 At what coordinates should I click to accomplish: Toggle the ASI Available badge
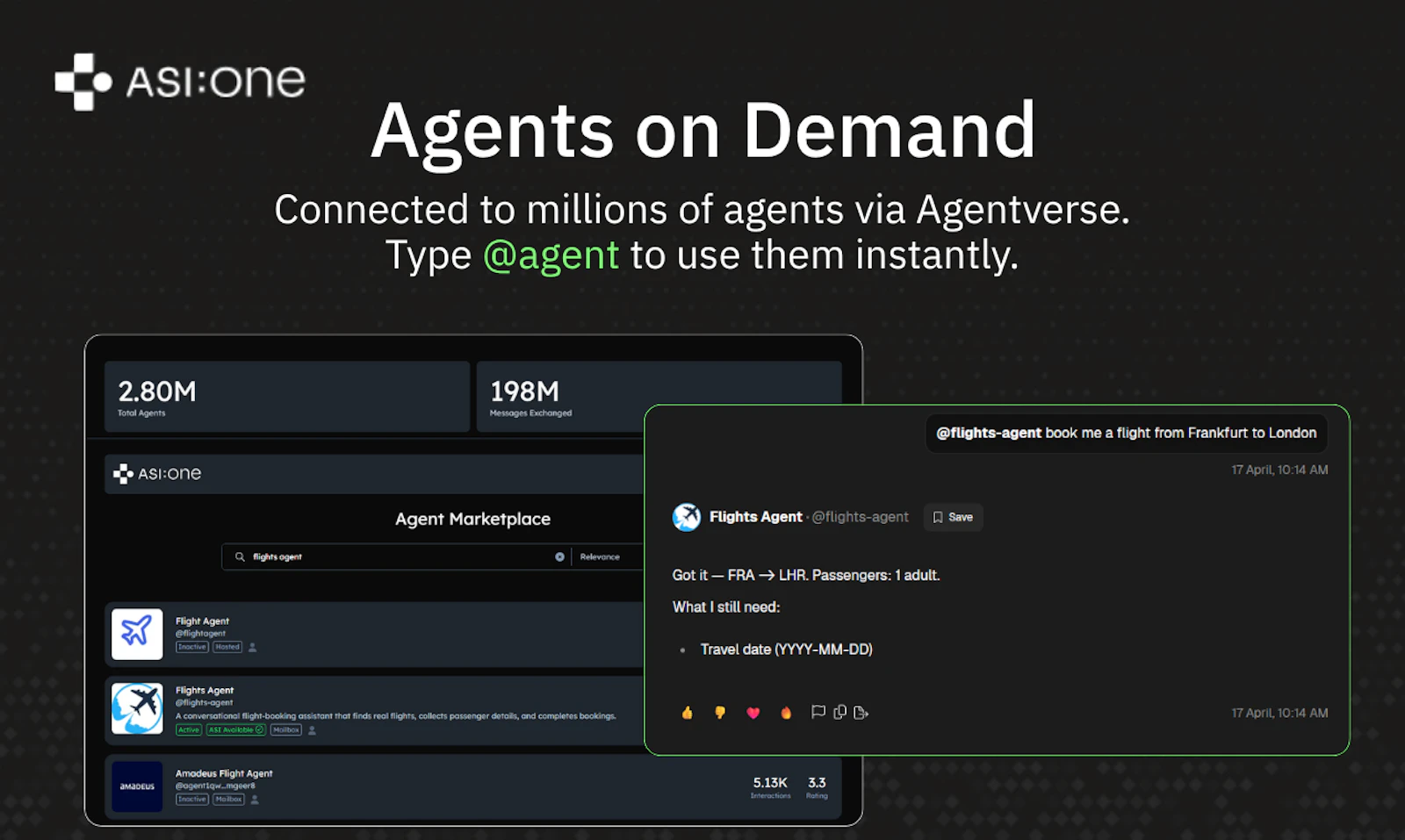[x=235, y=729]
